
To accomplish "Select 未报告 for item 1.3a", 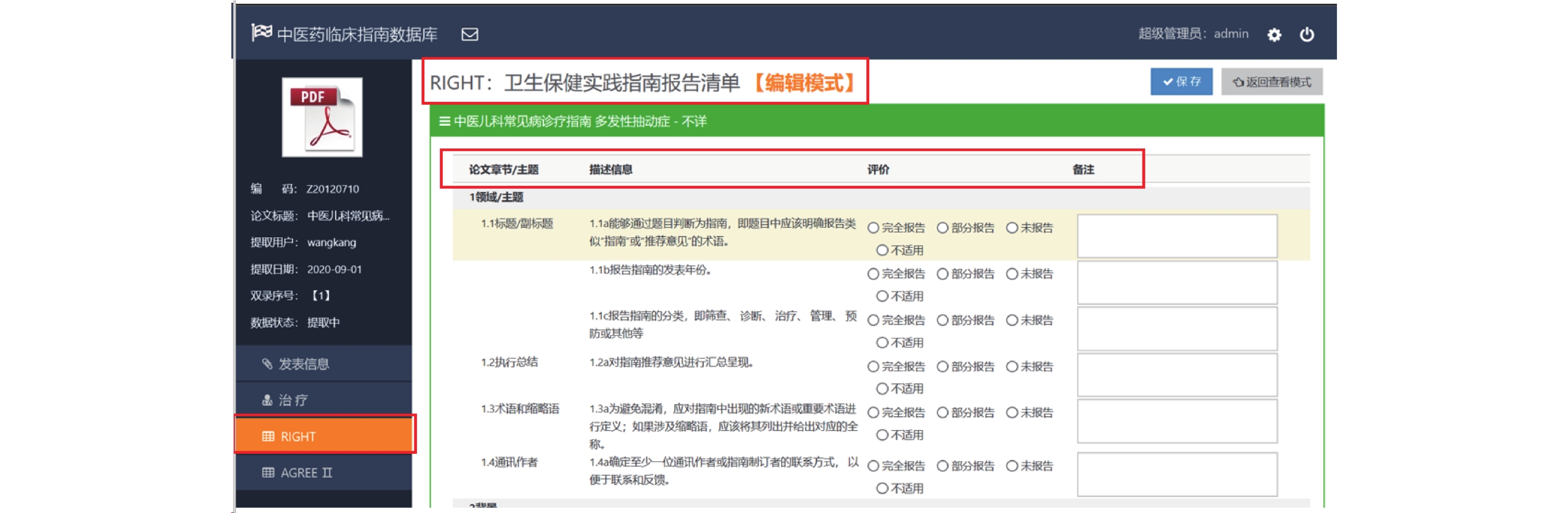I will [1012, 412].
